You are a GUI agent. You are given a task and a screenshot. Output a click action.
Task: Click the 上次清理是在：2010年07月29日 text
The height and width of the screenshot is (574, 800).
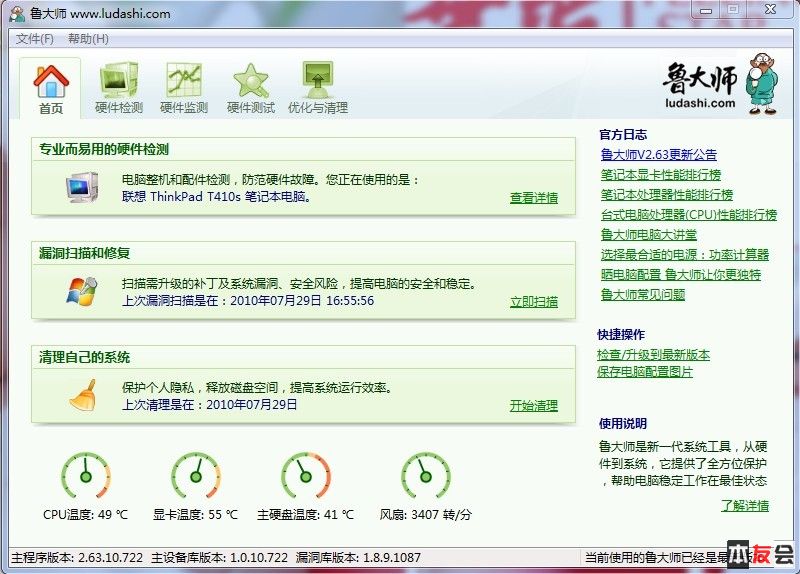210,405
